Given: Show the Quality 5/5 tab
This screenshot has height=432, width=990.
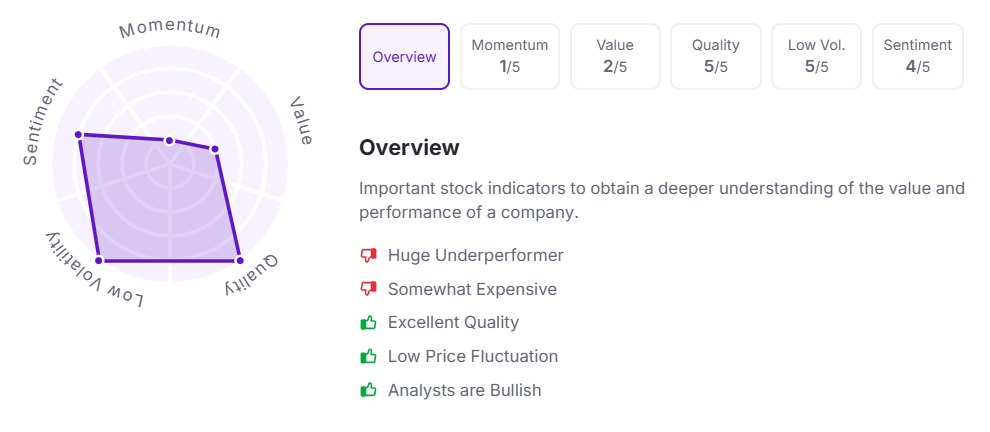Looking at the screenshot, I should coord(716,57).
